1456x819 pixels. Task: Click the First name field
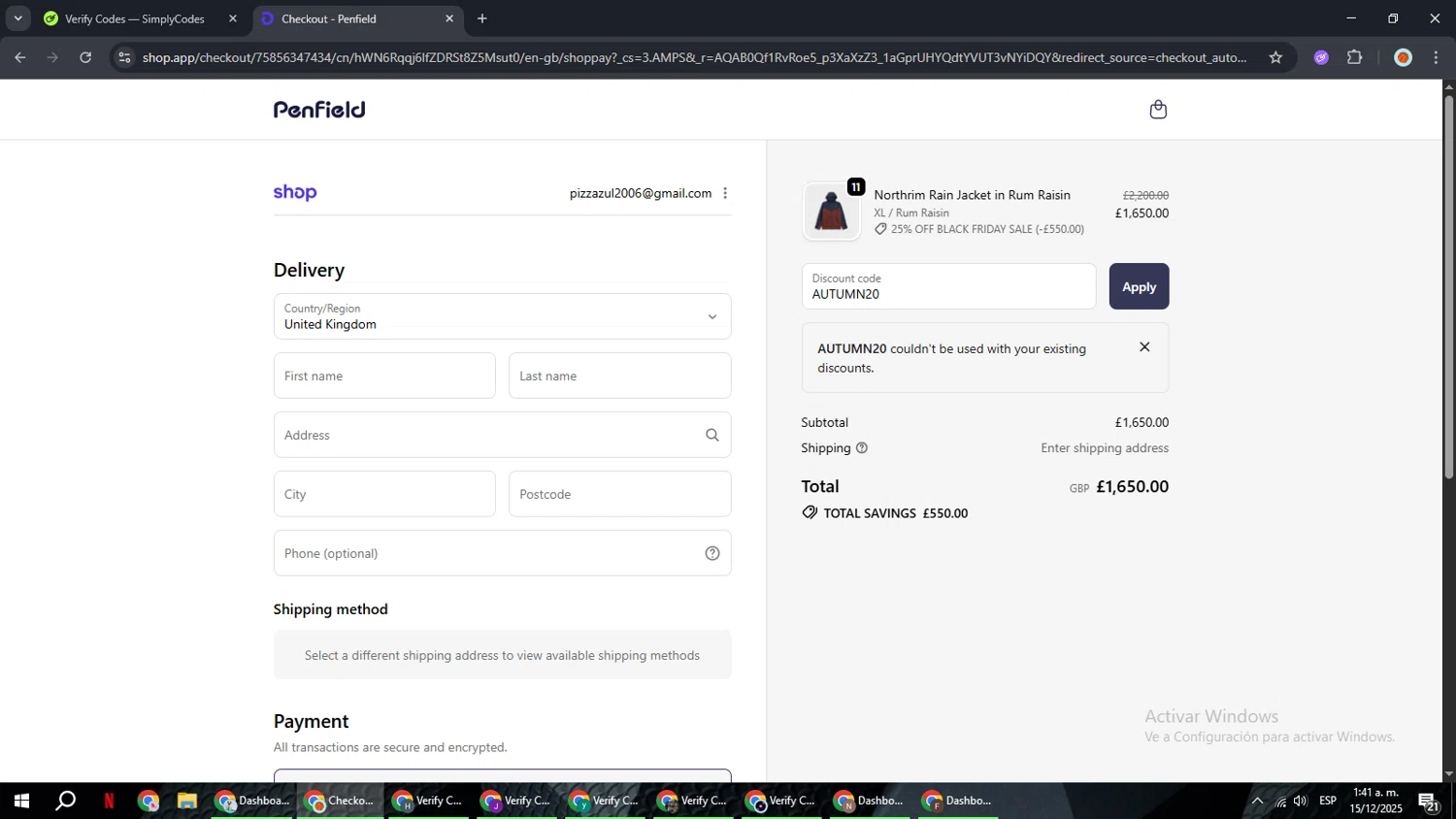click(x=384, y=376)
